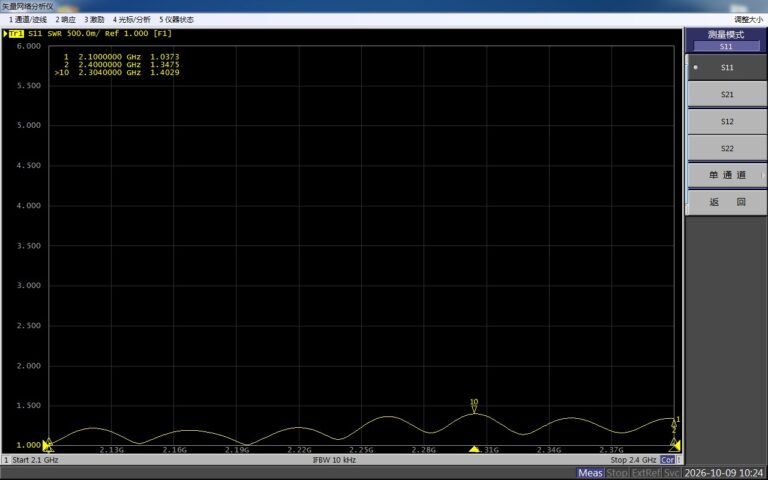Click the Svc status indicator
The width and height of the screenshot is (768, 480).
(672, 473)
